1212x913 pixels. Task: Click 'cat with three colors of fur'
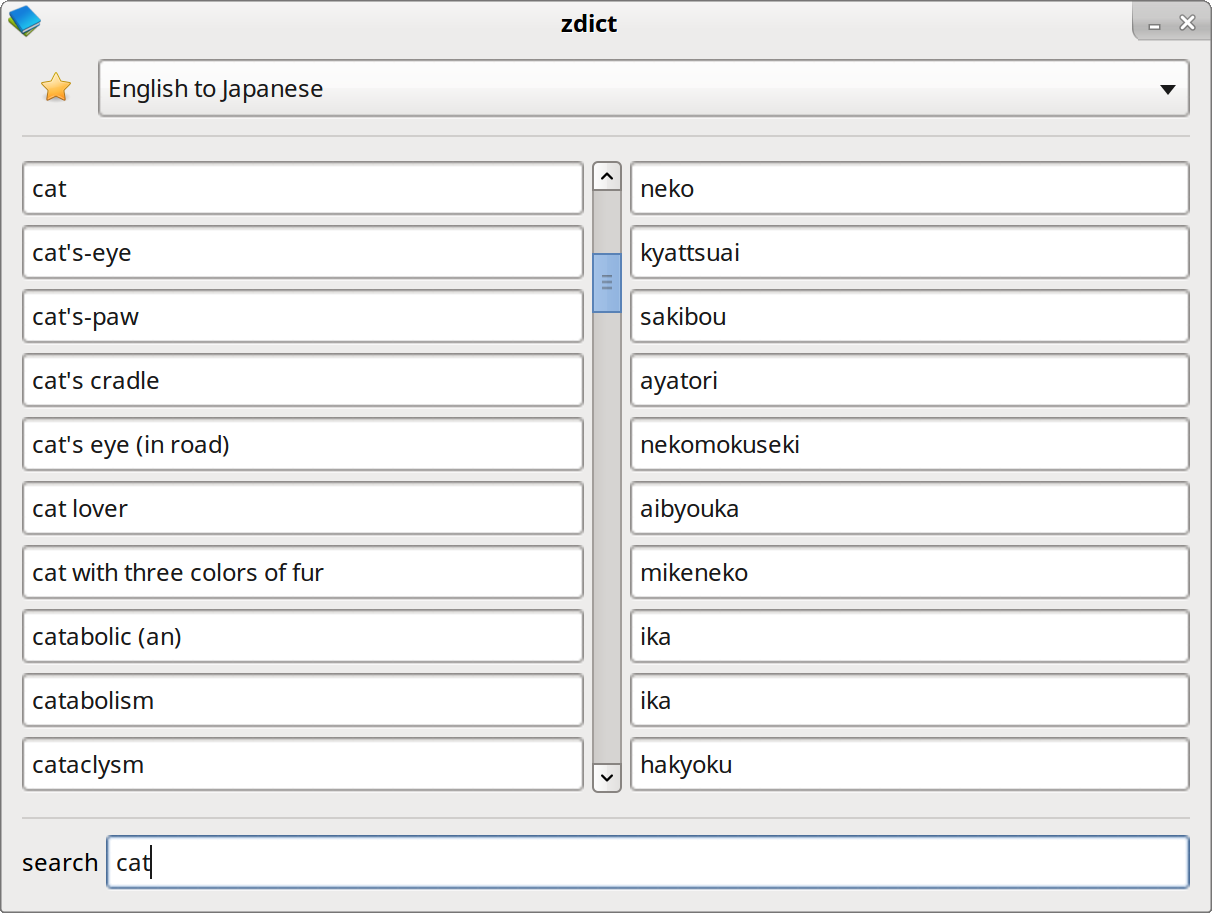click(302, 573)
